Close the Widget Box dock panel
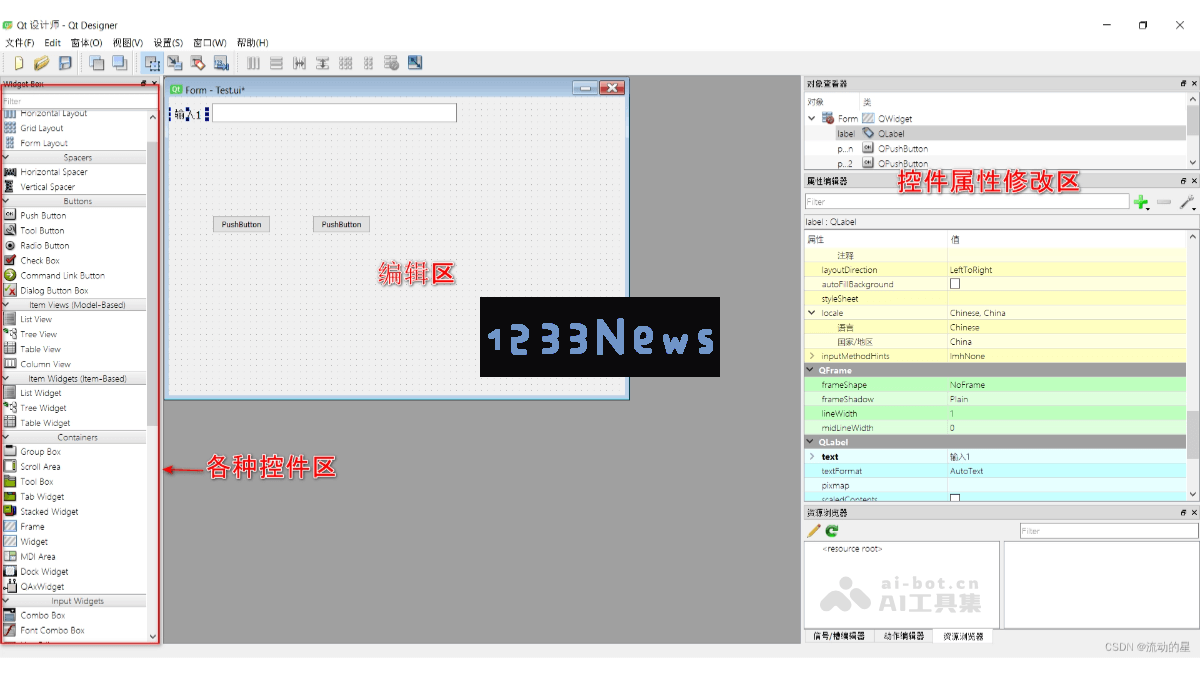Screen dimensions: 1200x675 (x=154, y=84)
